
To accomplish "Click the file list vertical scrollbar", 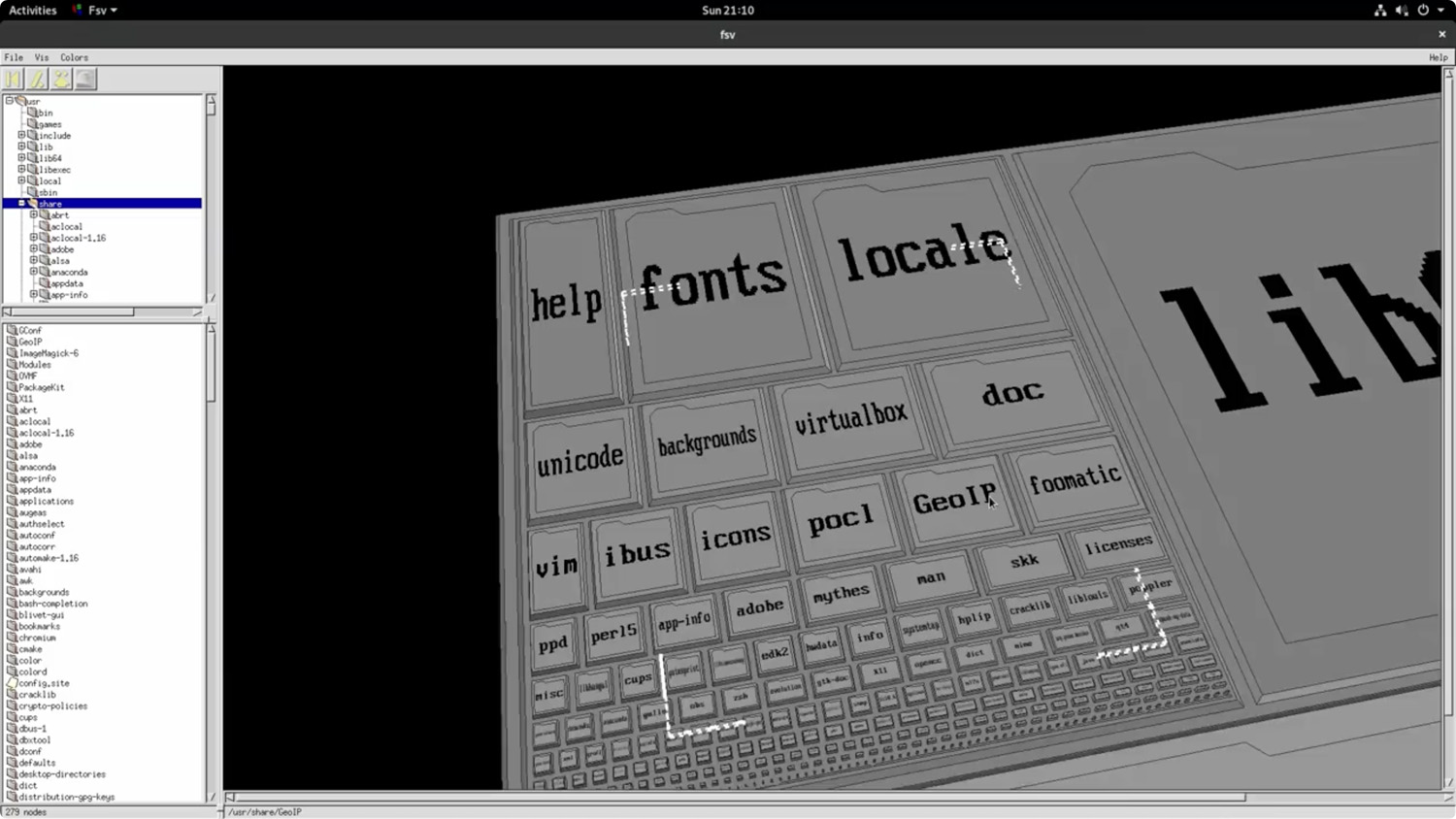I will (211, 563).
